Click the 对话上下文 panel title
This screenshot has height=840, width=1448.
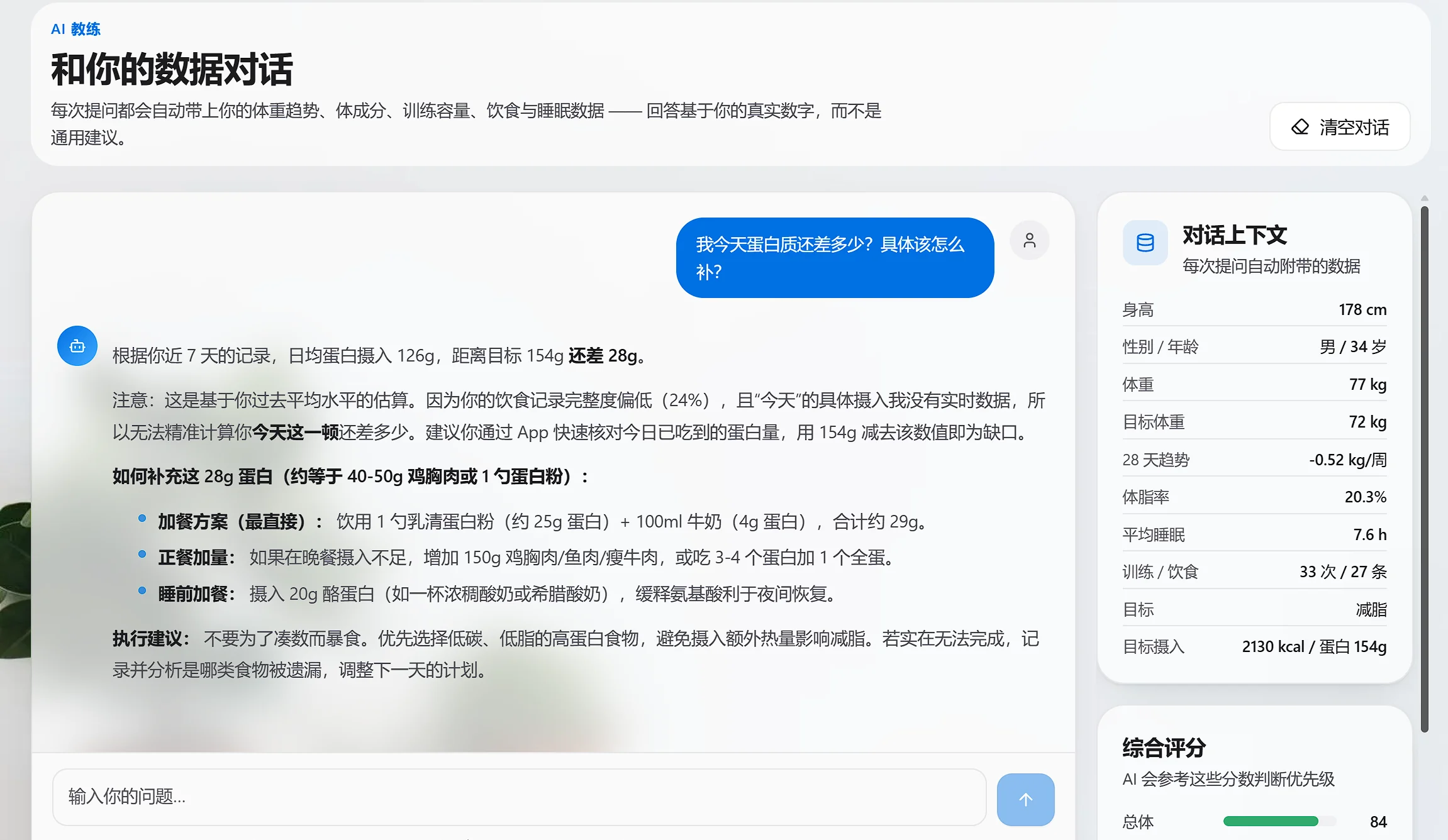click(1235, 235)
